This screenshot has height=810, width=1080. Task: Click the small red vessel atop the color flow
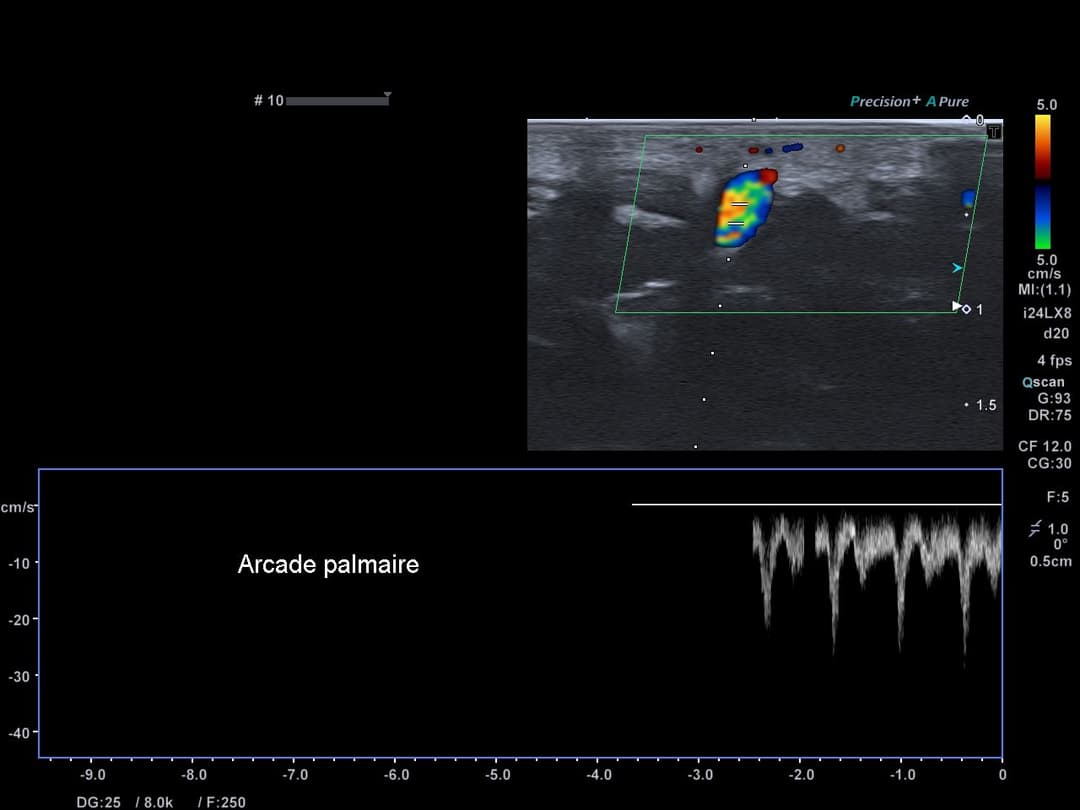pos(768,177)
